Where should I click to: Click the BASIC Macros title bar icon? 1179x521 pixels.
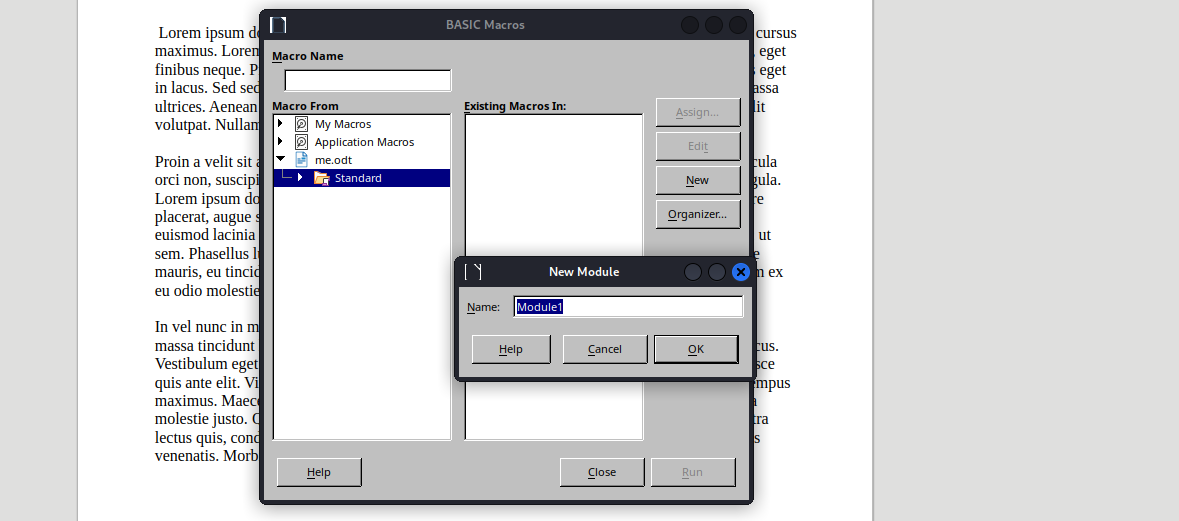[278, 25]
